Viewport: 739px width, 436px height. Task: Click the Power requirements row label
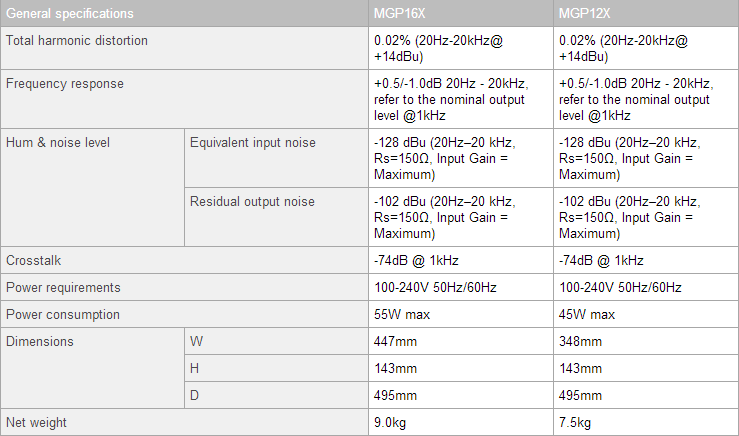point(184,287)
